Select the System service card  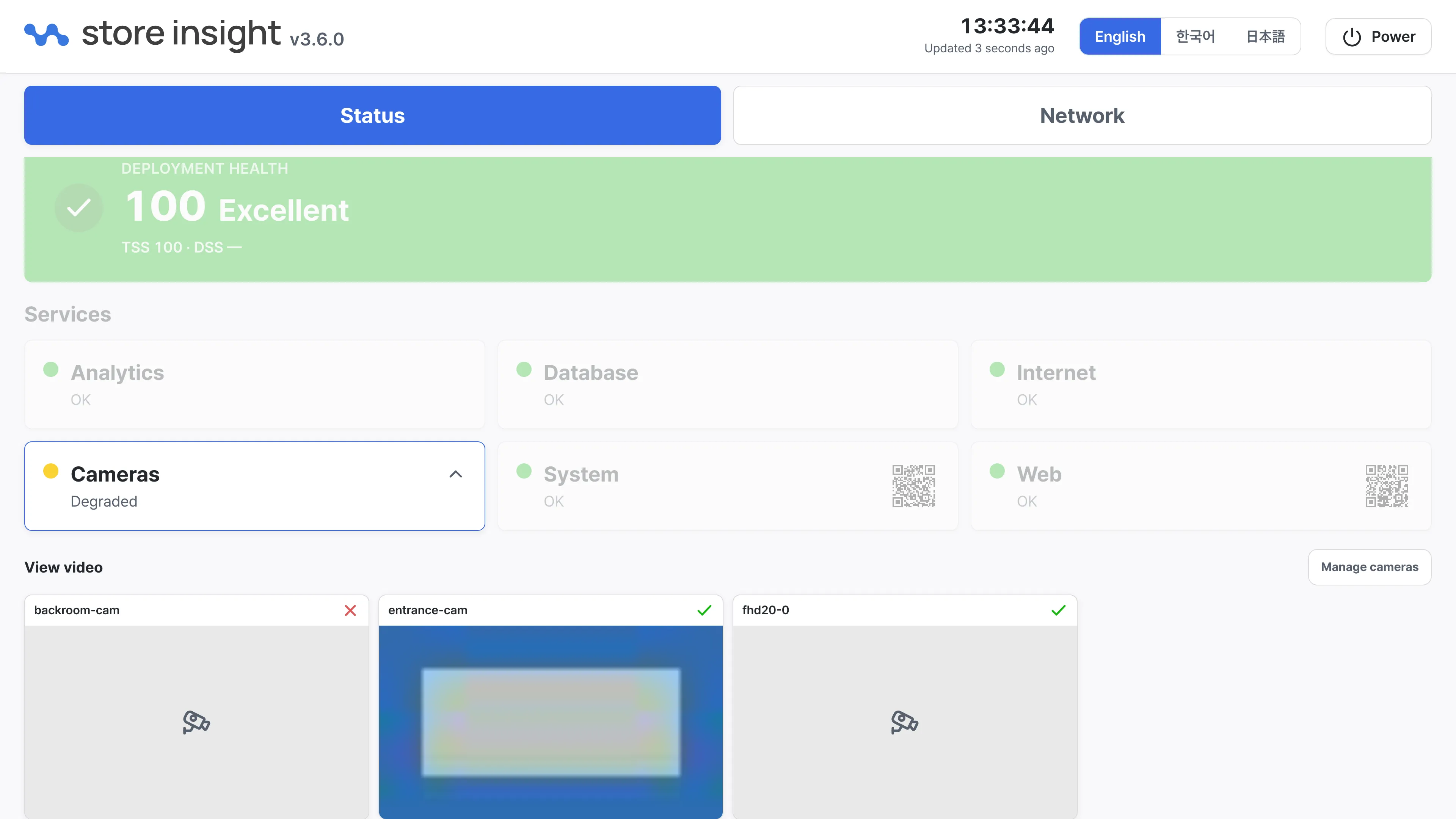(728, 486)
